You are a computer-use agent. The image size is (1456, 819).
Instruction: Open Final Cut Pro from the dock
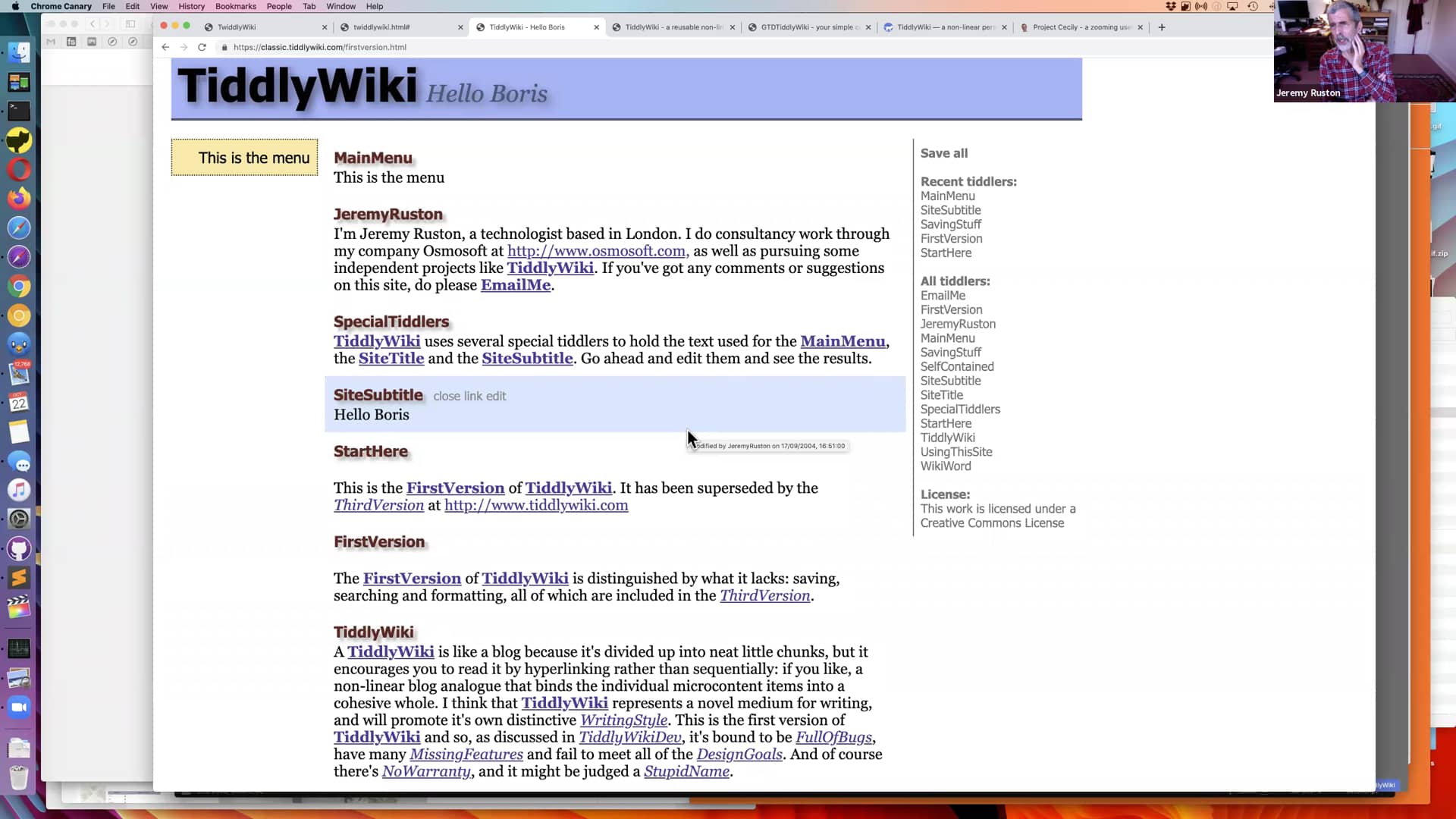[19, 607]
